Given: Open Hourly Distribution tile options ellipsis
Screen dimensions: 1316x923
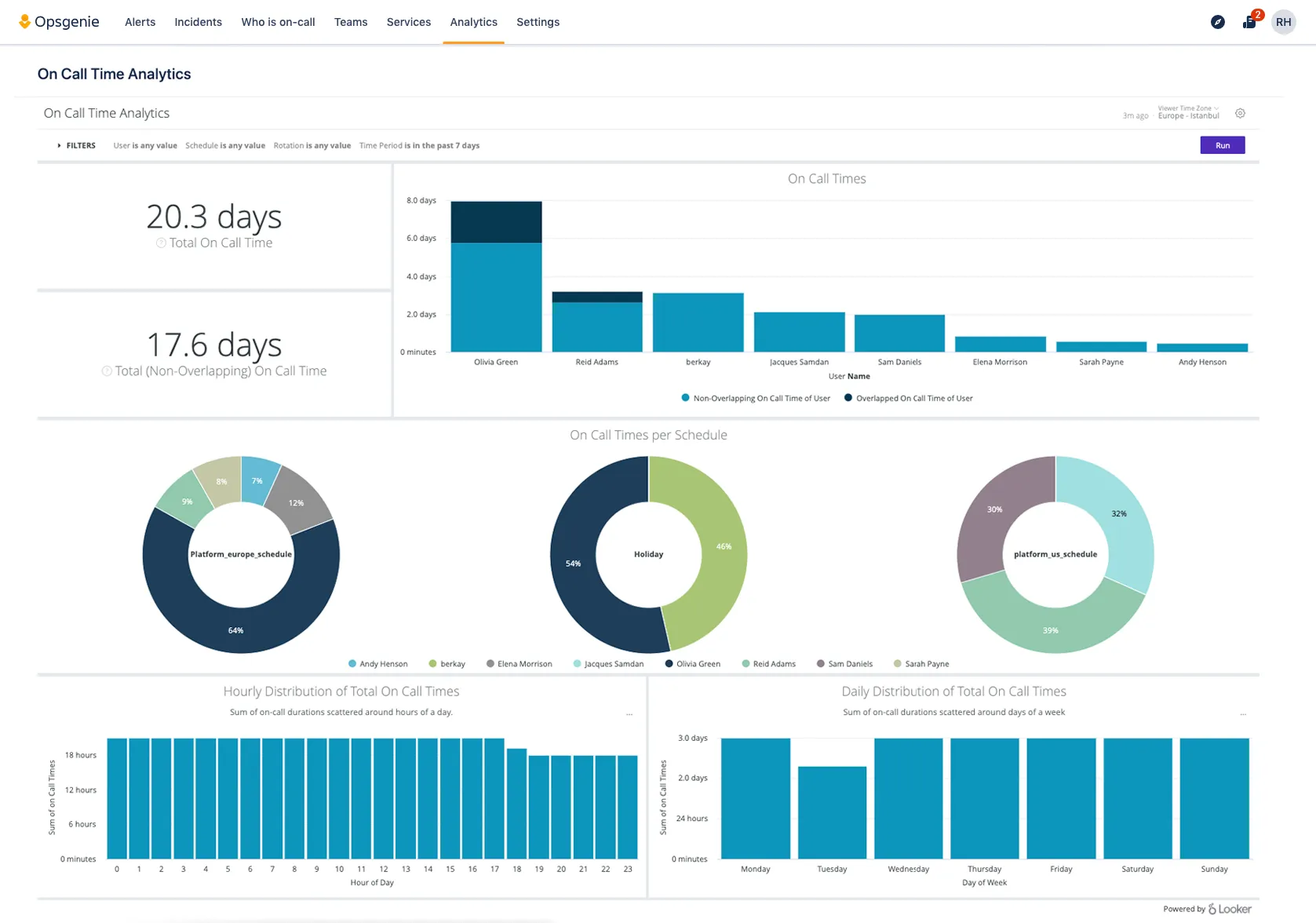Looking at the screenshot, I should pos(629,714).
